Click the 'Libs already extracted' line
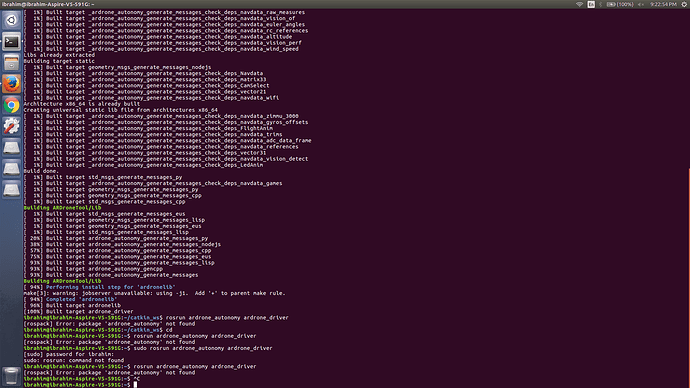Viewport: 690px width, 388px height. pos(59,55)
